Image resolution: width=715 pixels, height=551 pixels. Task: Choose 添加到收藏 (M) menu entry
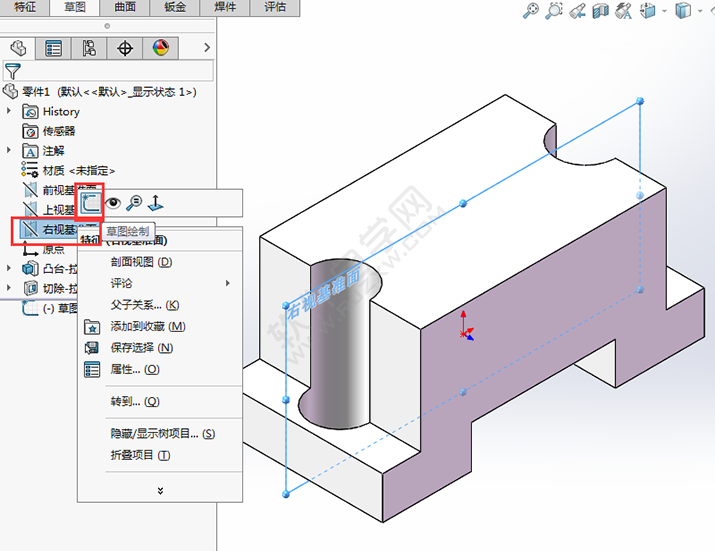[160, 326]
